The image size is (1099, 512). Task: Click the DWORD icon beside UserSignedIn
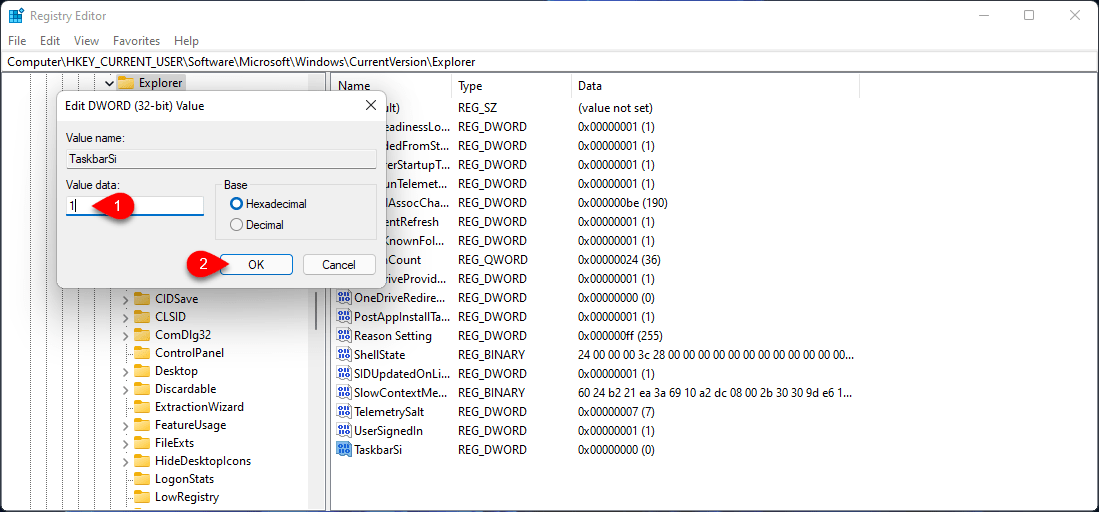click(x=344, y=430)
